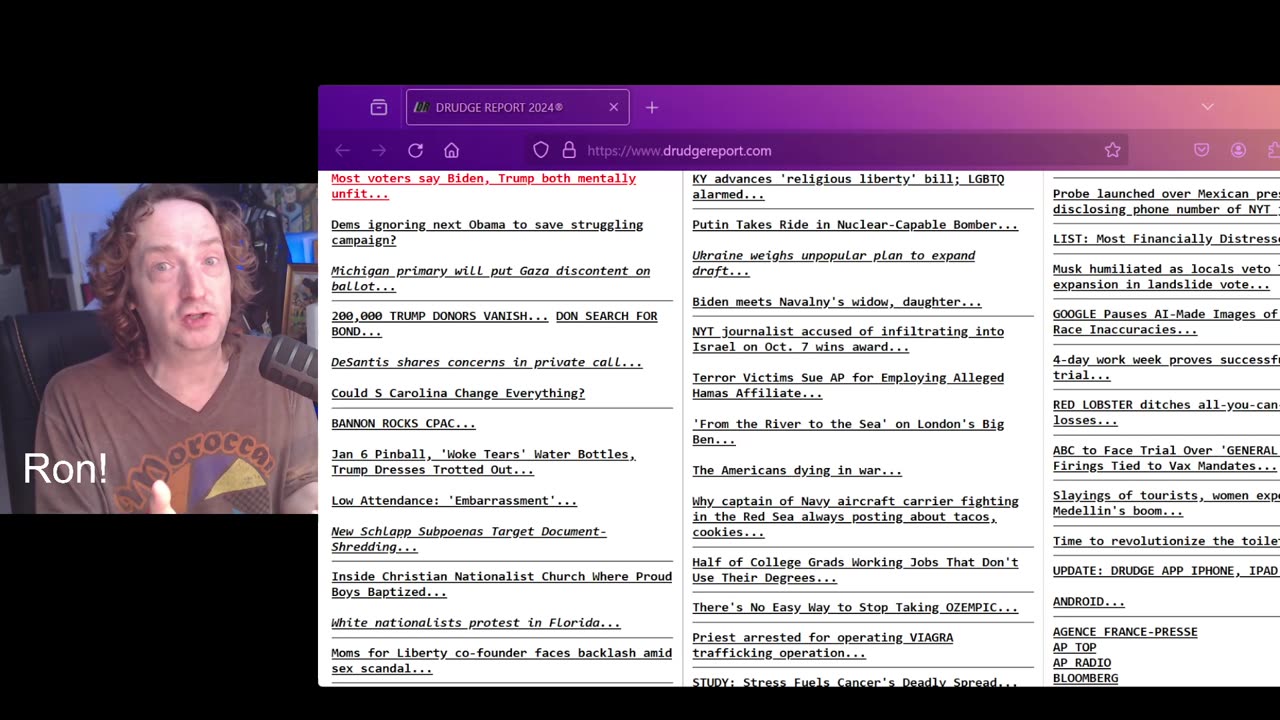
Task: Open 'No Easy Way to Stop Taking OZEMPIC' link
Action: click(x=855, y=607)
